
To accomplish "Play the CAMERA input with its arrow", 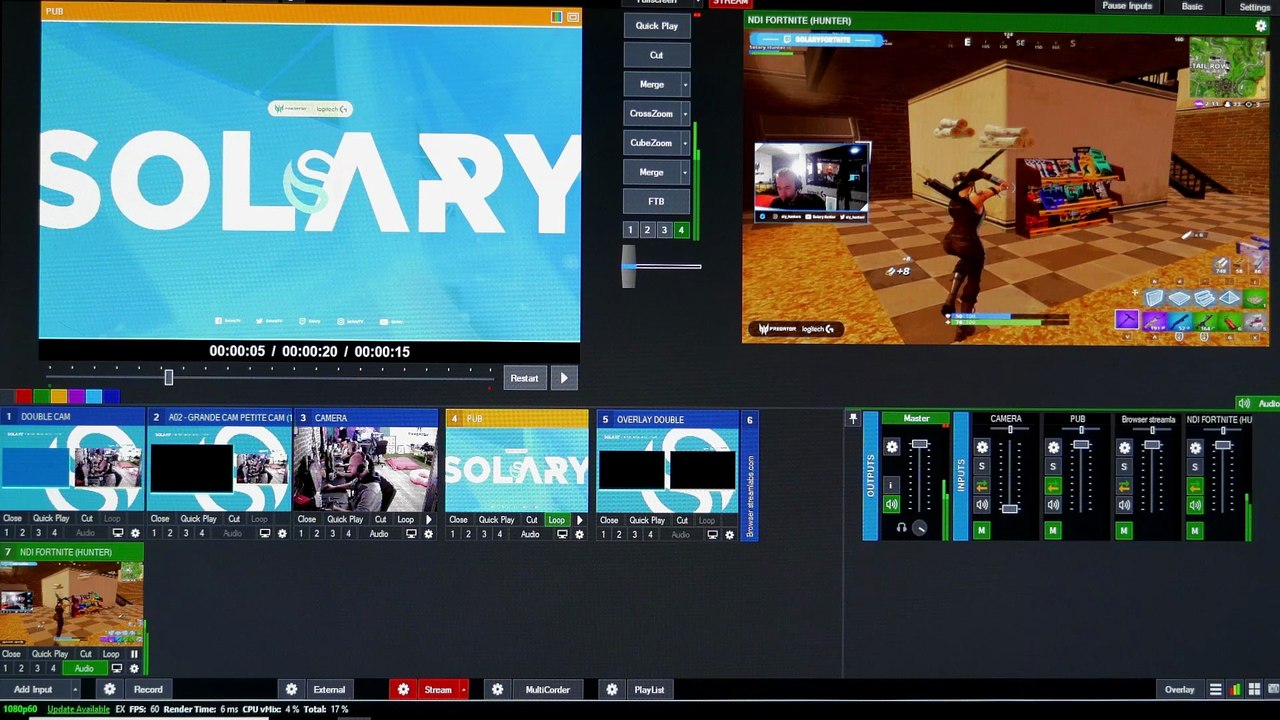I will (429, 519).
